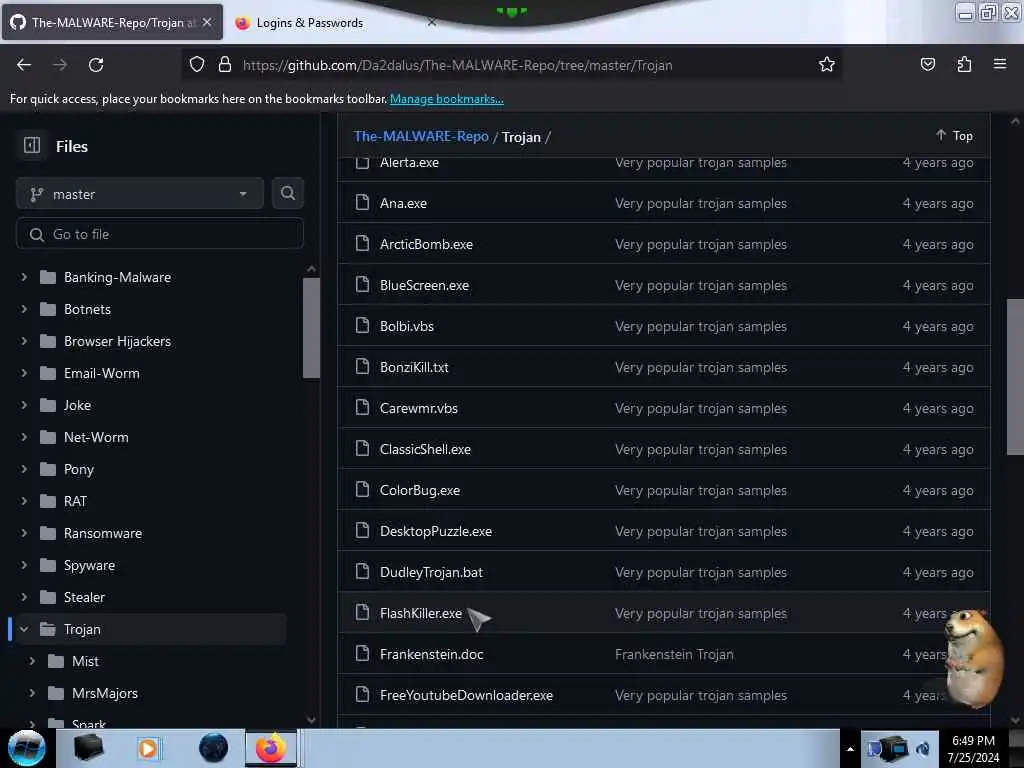The image size is (1024, 768).
Task: Jump to Top of the file list
Action: (x=954, y=135)
